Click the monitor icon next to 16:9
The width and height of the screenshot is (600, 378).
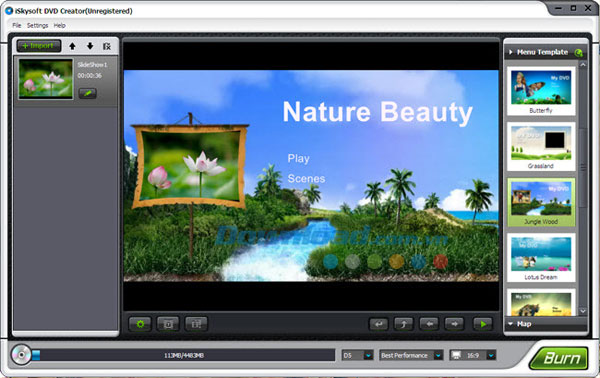456,355
